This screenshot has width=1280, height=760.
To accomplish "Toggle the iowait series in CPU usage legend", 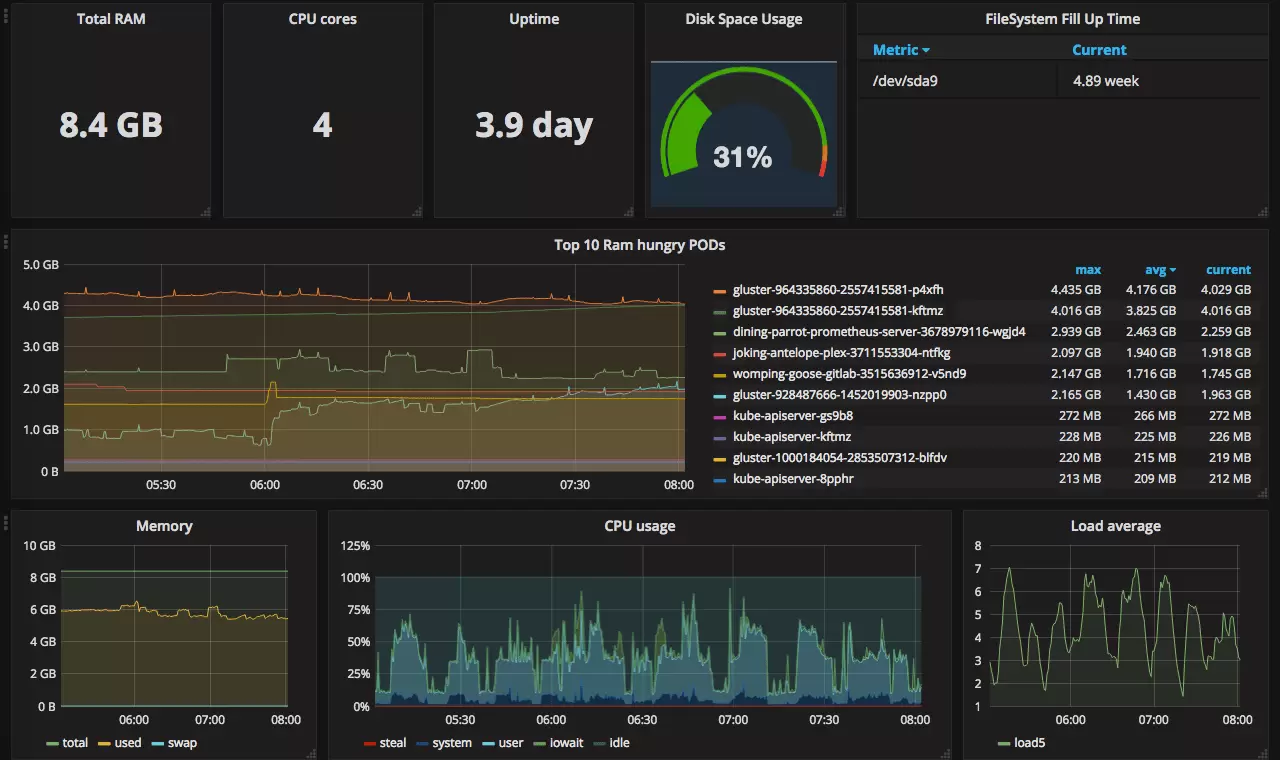I will click(x=558, y=743).
